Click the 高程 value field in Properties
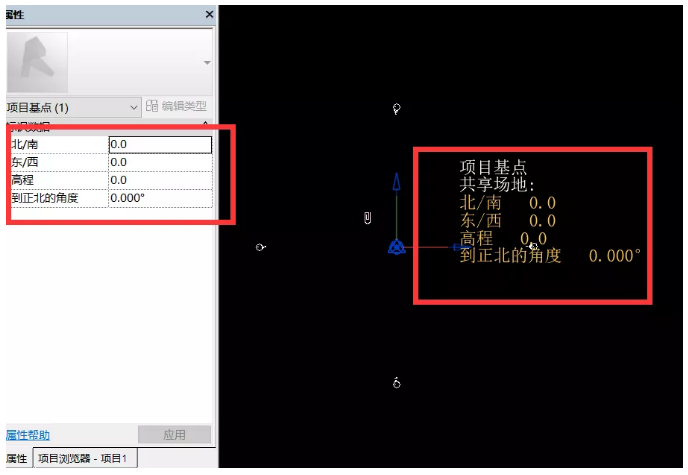This screenshot has width=688, height=475. click(x=160, y=180)
